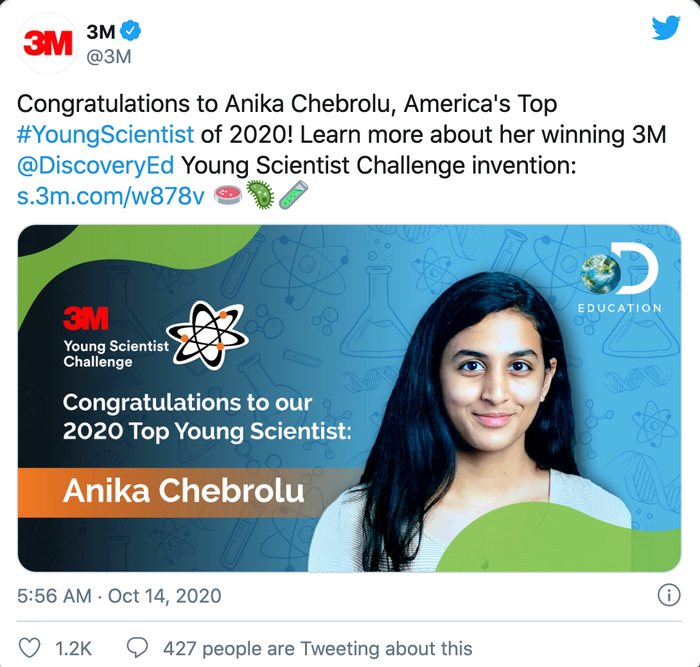Click the Discovery Education logo in image
The height and width of the screenshot is (667, 700).
(x=619, y=281)
